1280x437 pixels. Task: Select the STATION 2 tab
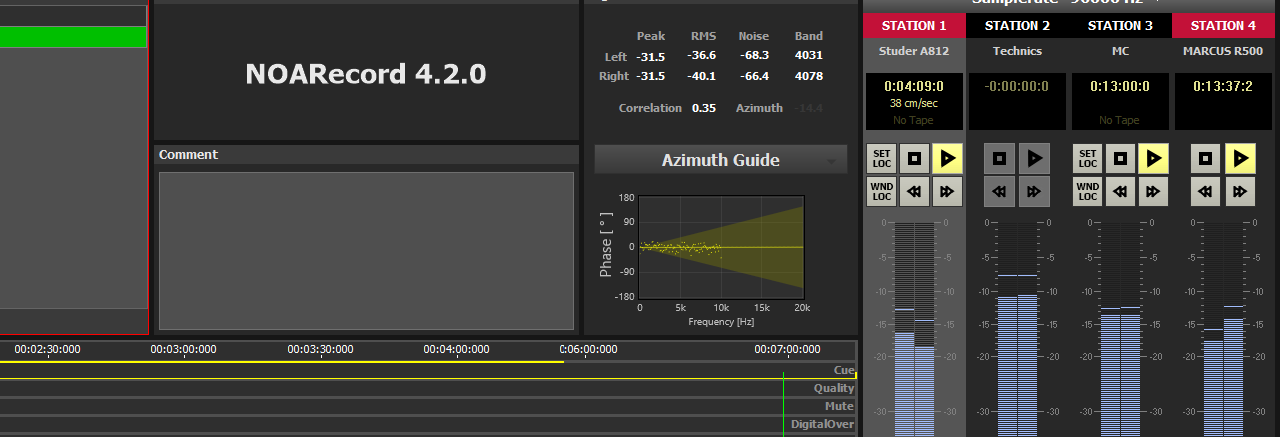(x=1018, y=26)
